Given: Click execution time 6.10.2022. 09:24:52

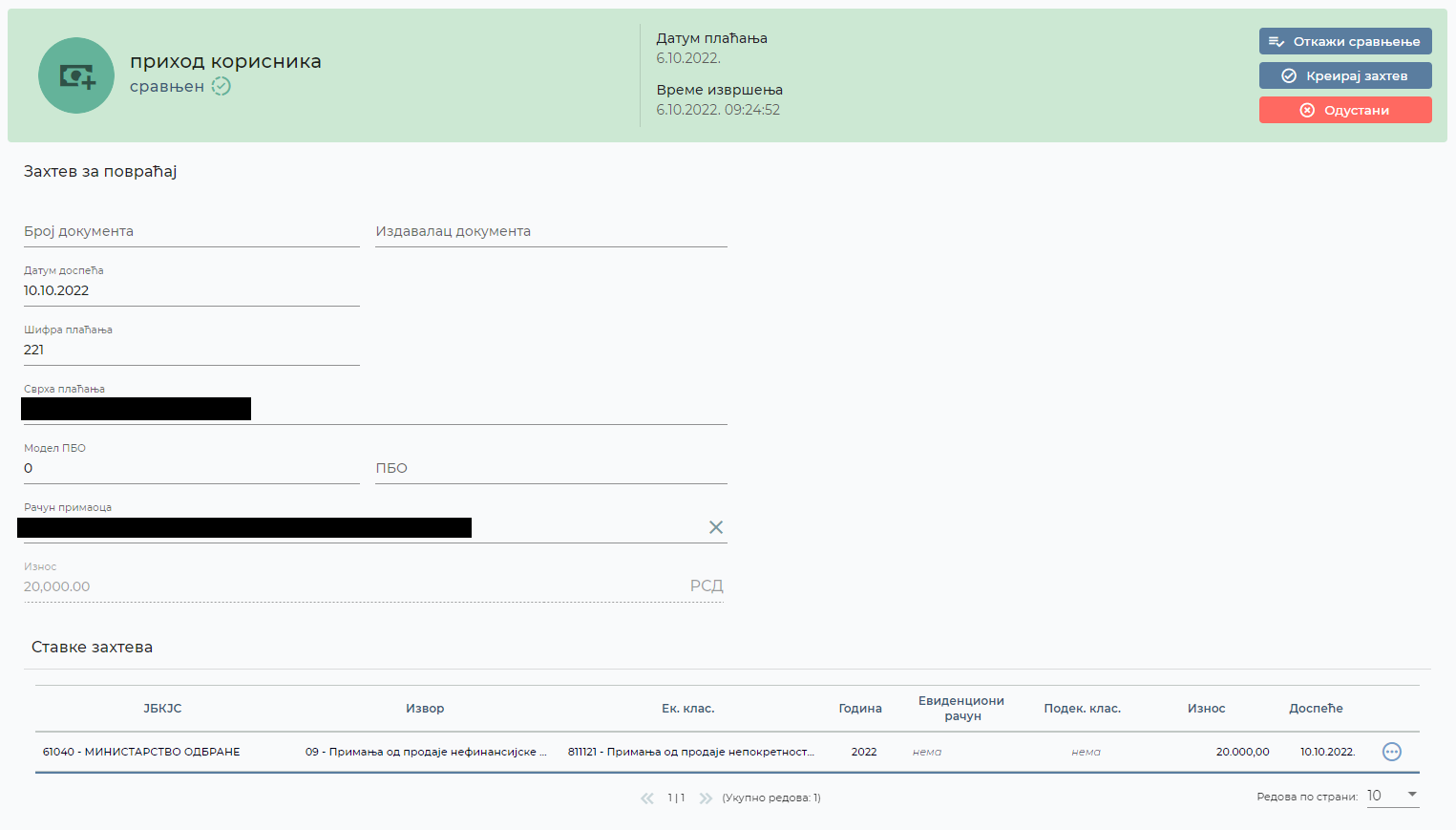Looking at the screenshot, I should point(718,110).
